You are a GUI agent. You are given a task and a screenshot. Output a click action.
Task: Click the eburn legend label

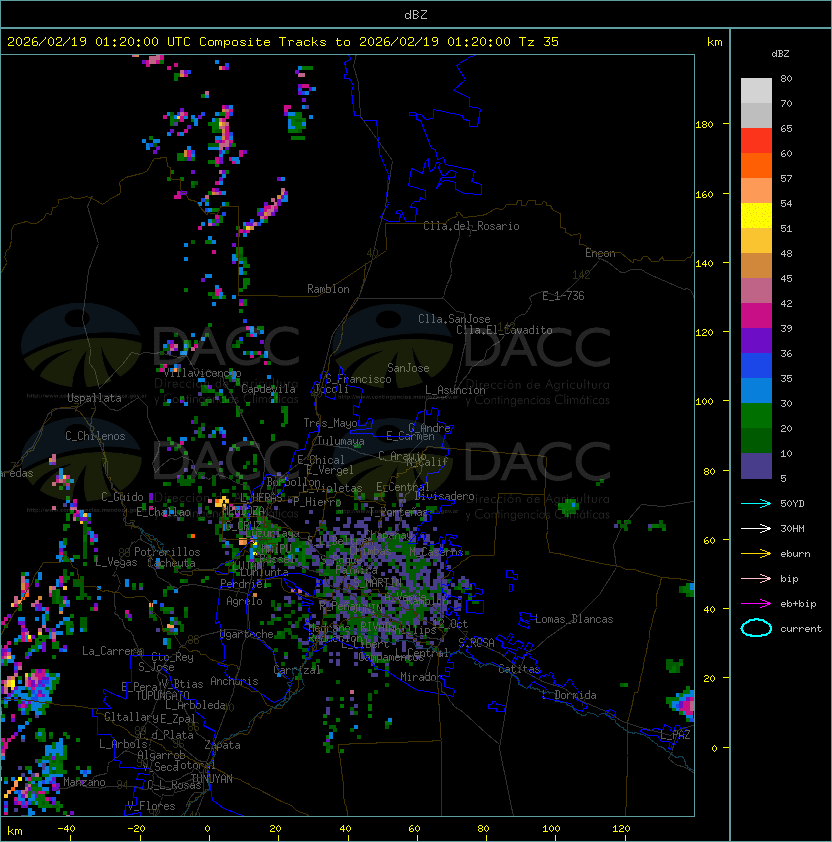tap(795, 554)
